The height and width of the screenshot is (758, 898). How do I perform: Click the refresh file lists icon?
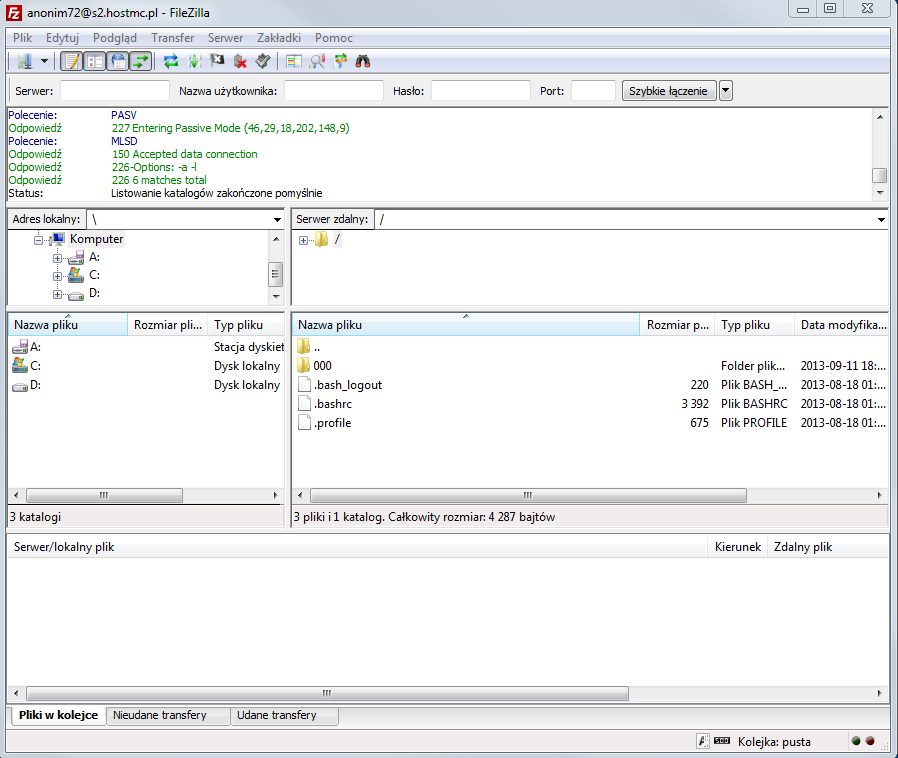pos(171,61)
